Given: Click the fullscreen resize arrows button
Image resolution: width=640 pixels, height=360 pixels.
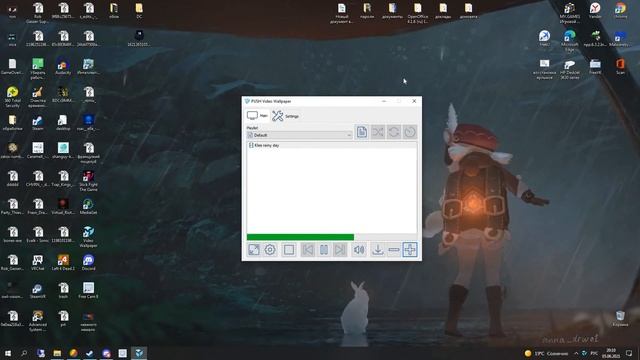Looking at the screenshot, I should (254, 249).
